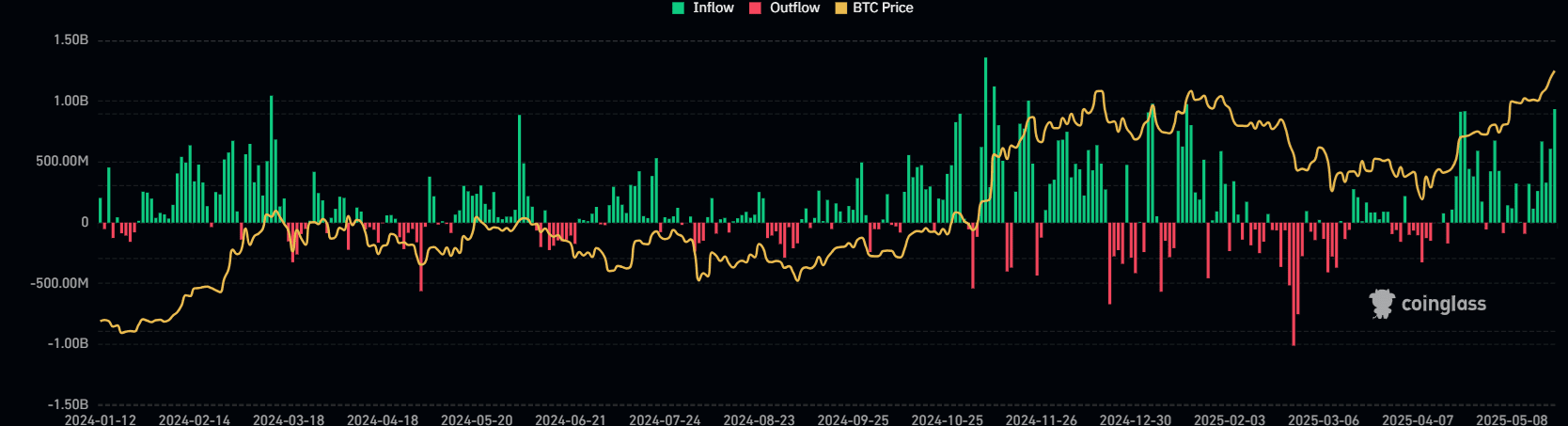The width and height of the screenshot is (1568, 426).
Task: Click the 500.00M y-axis label
Action: point(62,162)
